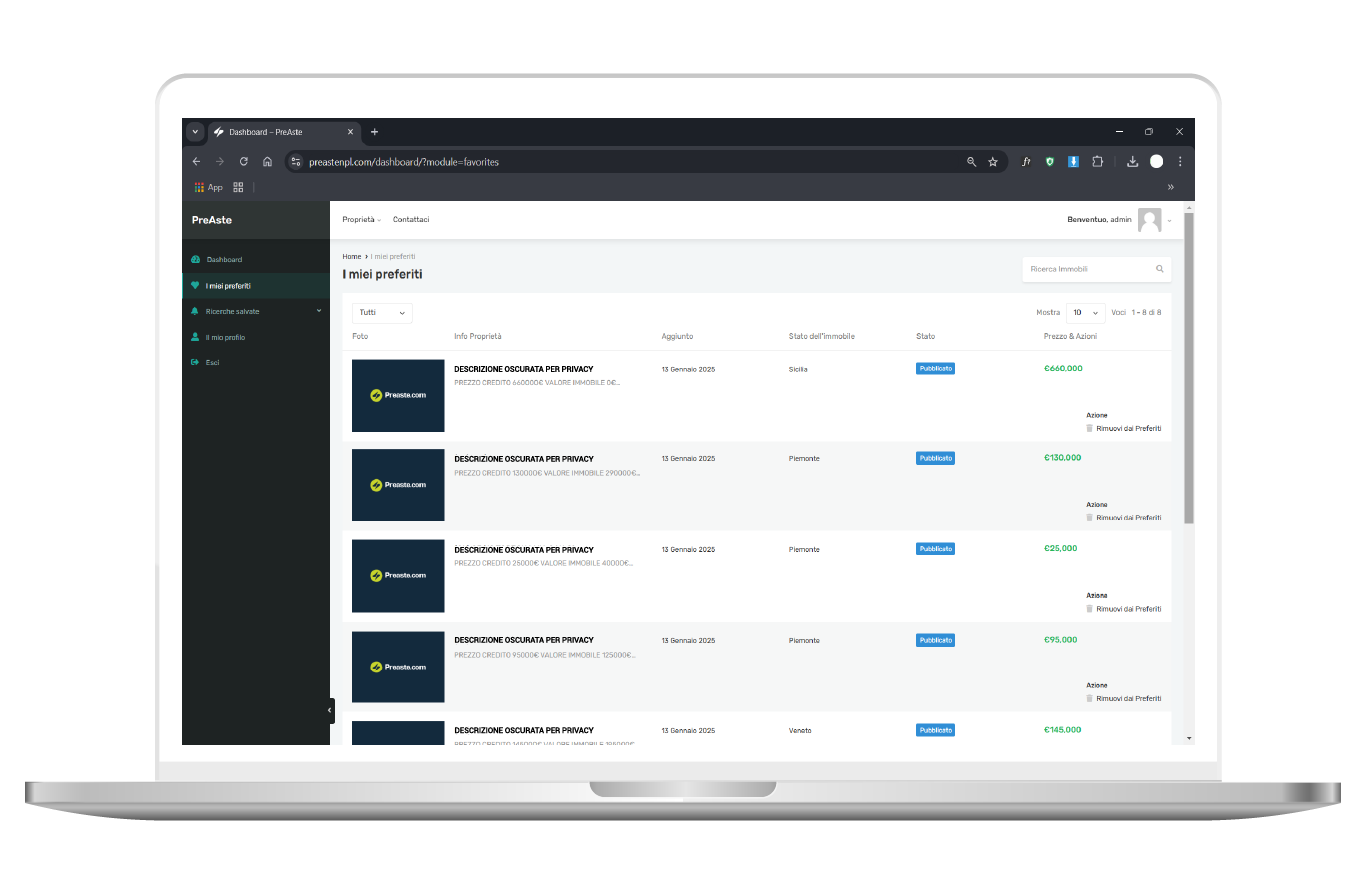The image size is (1366, 894).
Task: Click the page vertical scrollbar thumb
Action: click(x=1189, y=368)
